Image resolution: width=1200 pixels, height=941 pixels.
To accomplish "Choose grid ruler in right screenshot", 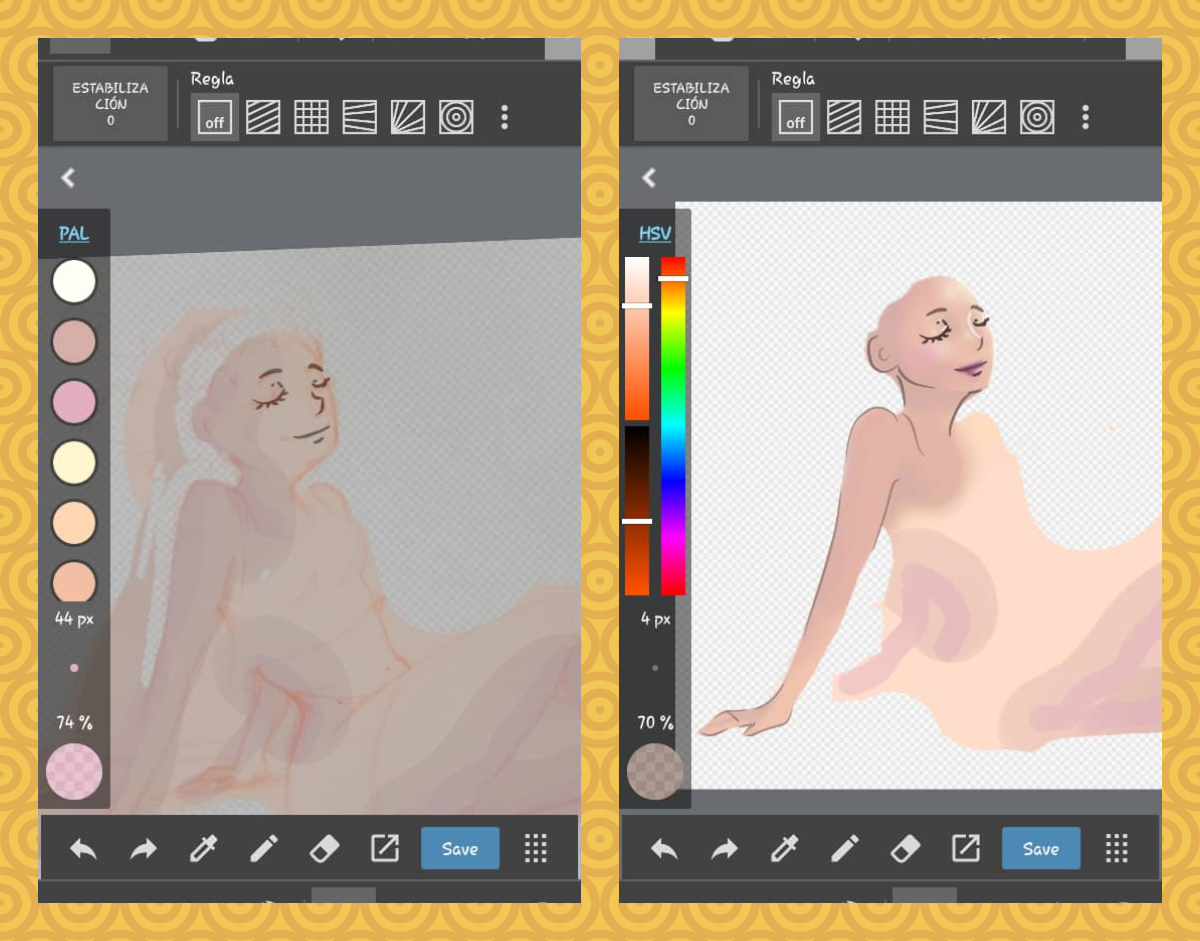I will coord(892,117).
